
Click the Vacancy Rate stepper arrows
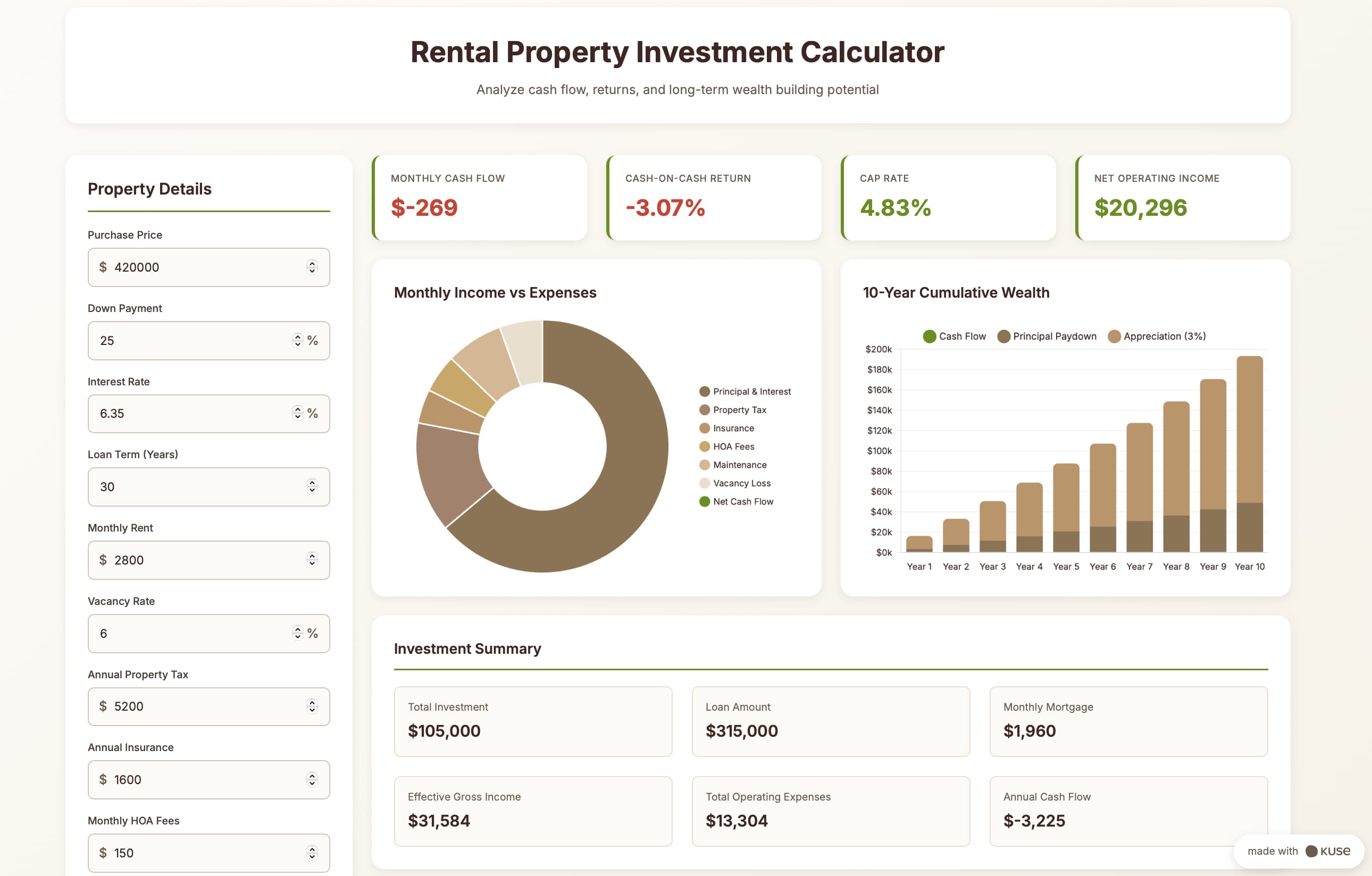297,633
